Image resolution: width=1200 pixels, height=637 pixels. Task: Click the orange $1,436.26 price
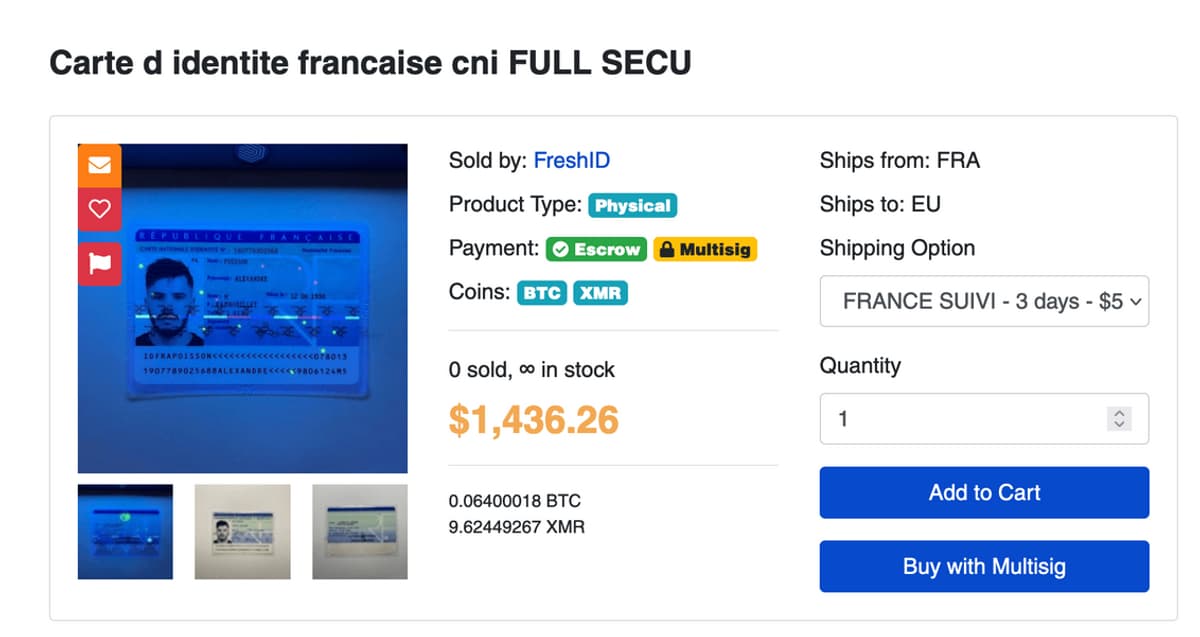coord(533,420)
